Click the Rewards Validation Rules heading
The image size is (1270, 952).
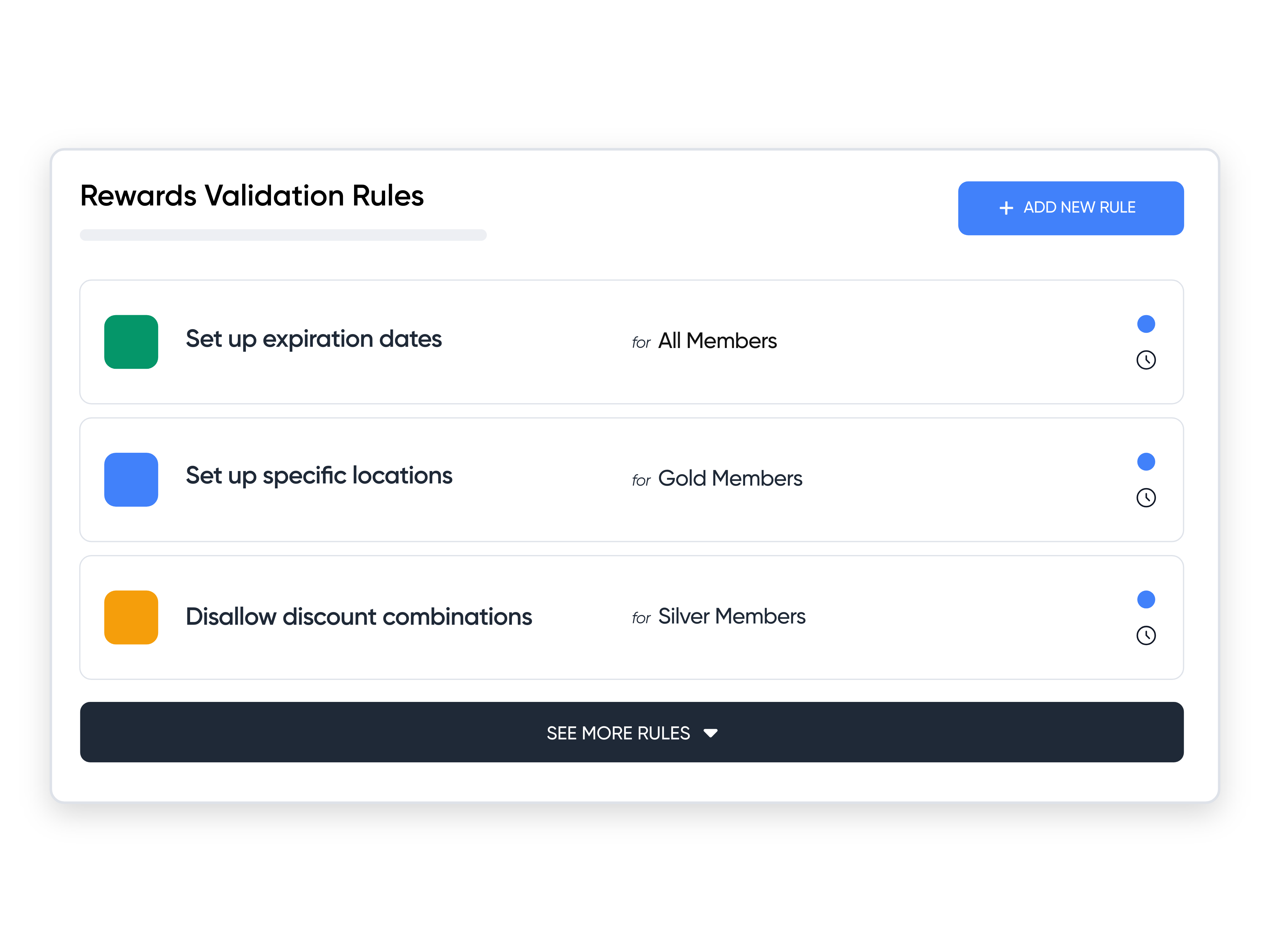[251, 195]
